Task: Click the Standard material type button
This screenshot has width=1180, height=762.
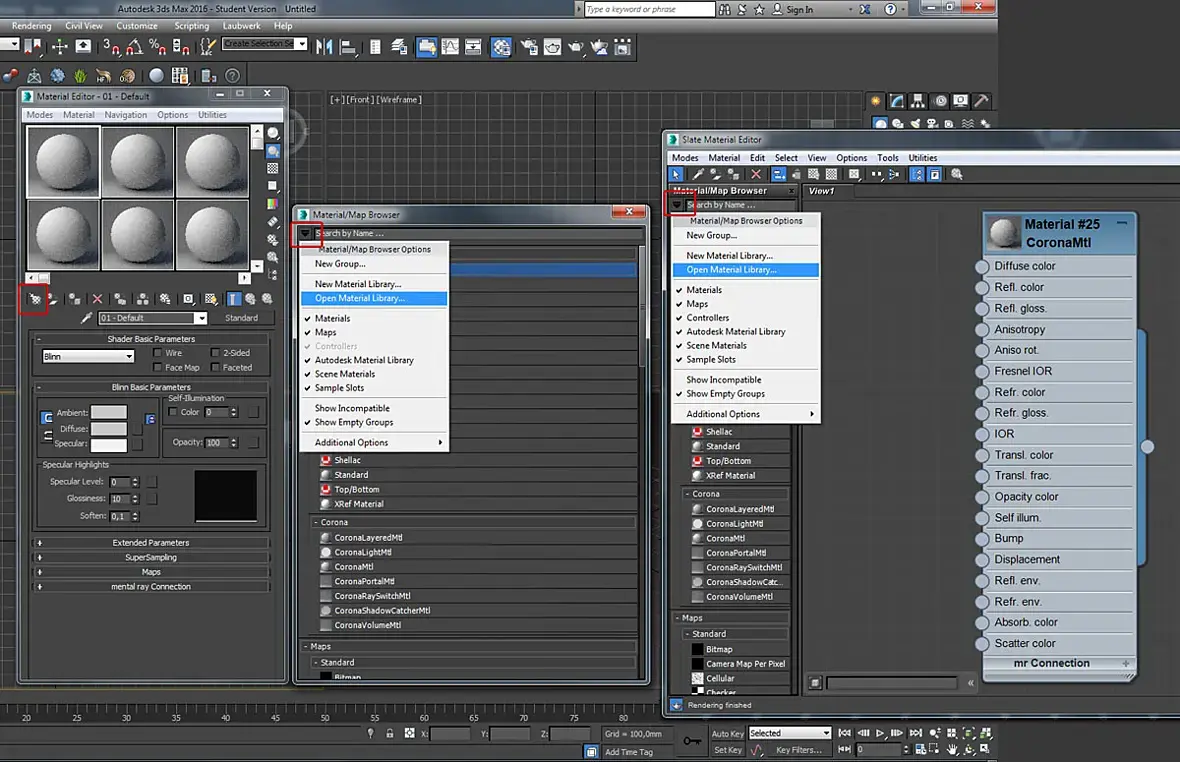Action: click(241, 318)
